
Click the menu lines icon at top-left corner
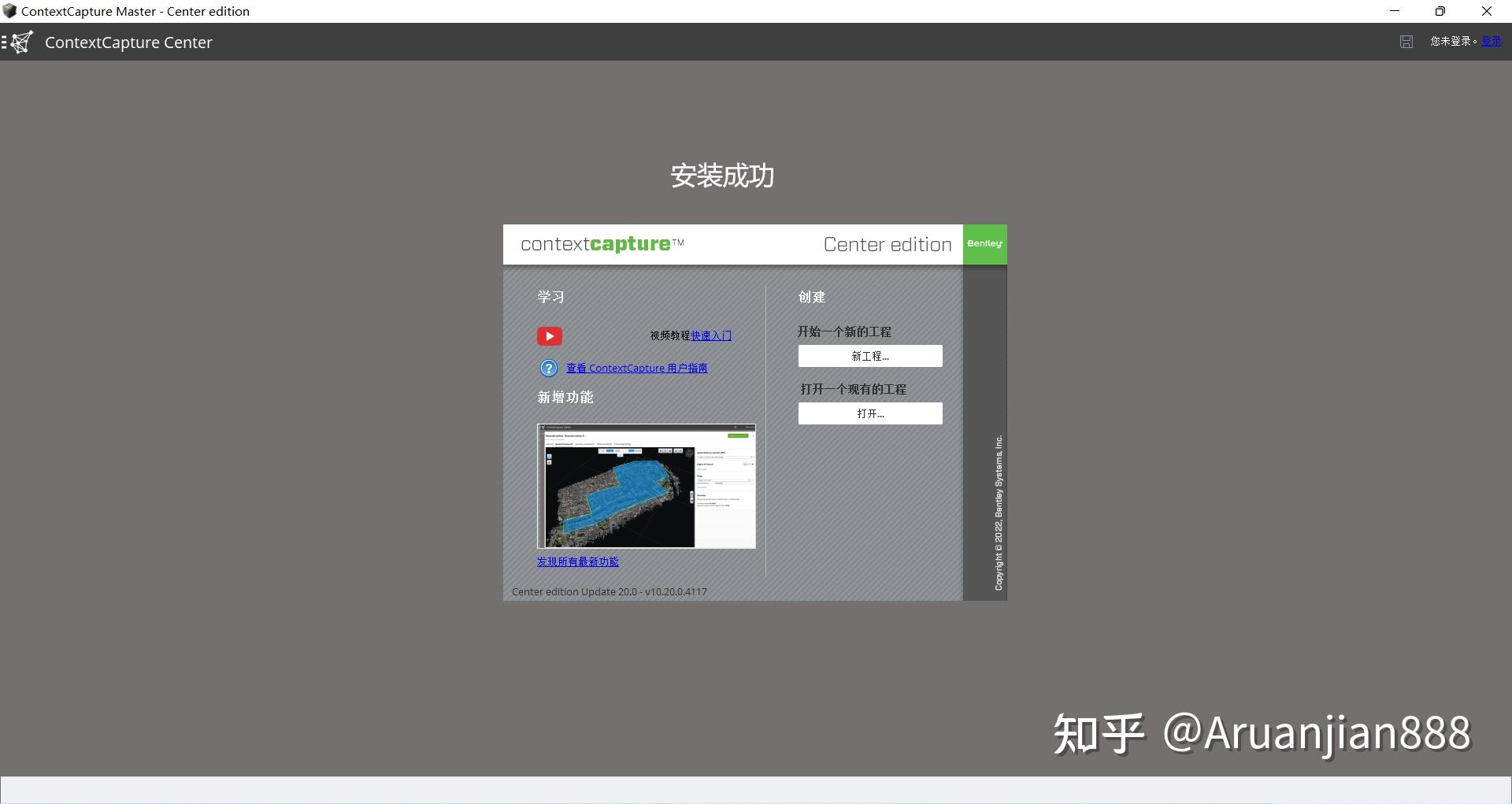[5, 42]
